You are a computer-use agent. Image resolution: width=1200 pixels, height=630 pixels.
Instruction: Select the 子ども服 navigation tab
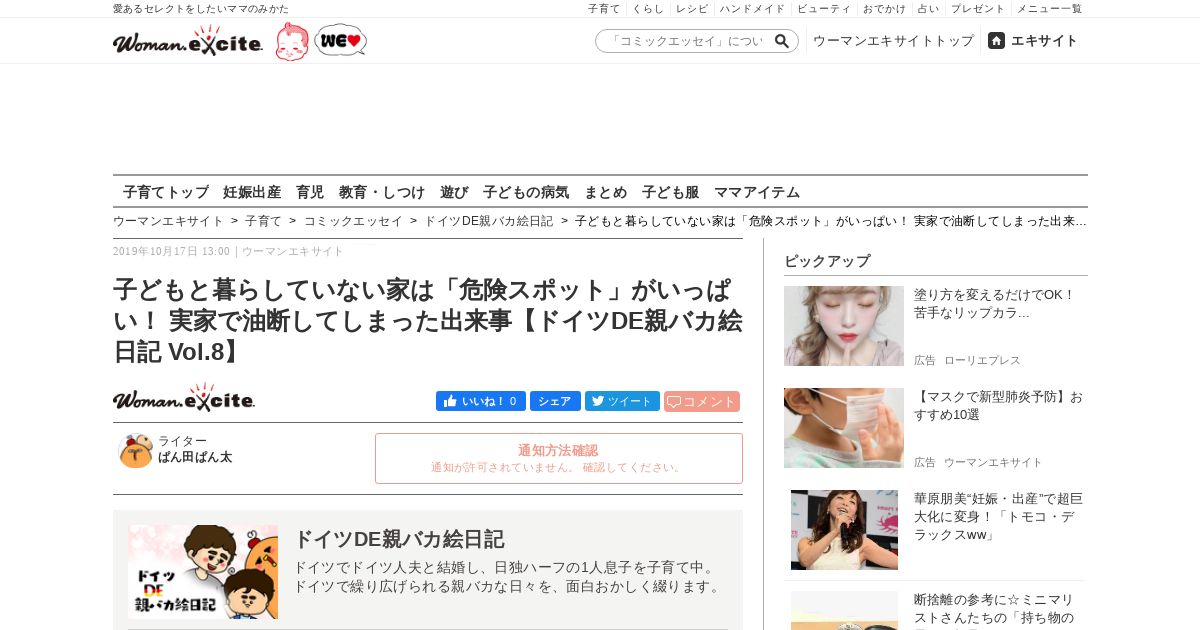tap(671, 192)
